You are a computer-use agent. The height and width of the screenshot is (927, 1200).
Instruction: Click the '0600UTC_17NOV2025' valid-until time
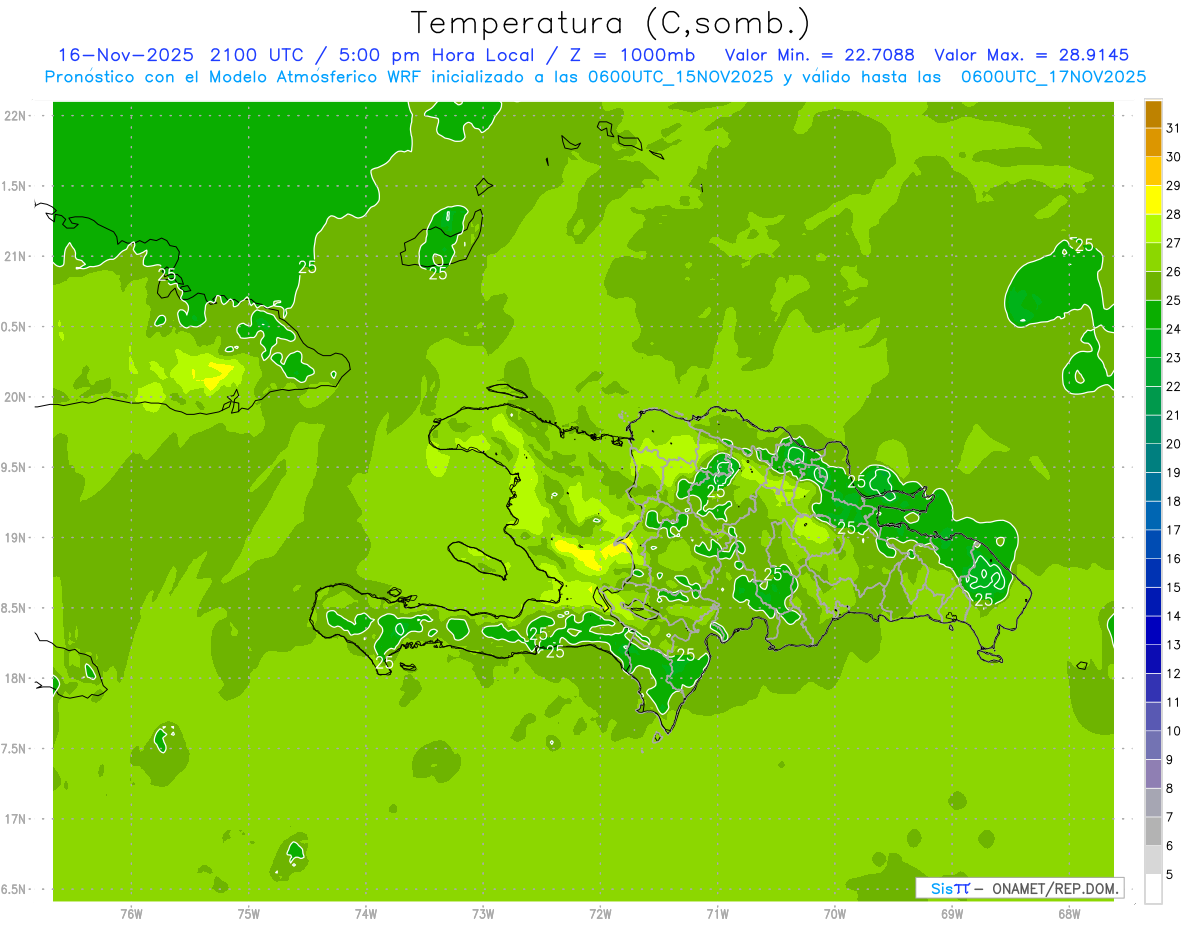coord(1053,77)
